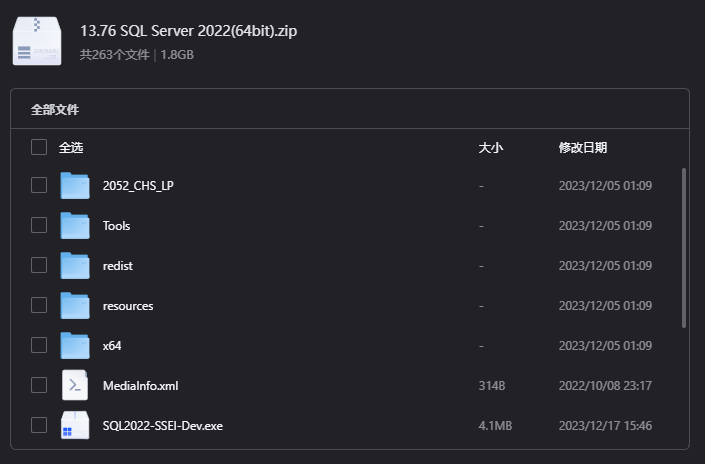Click the Tools folder icon
The height and width of the screenshot is (464, 705).
point(75,225)
